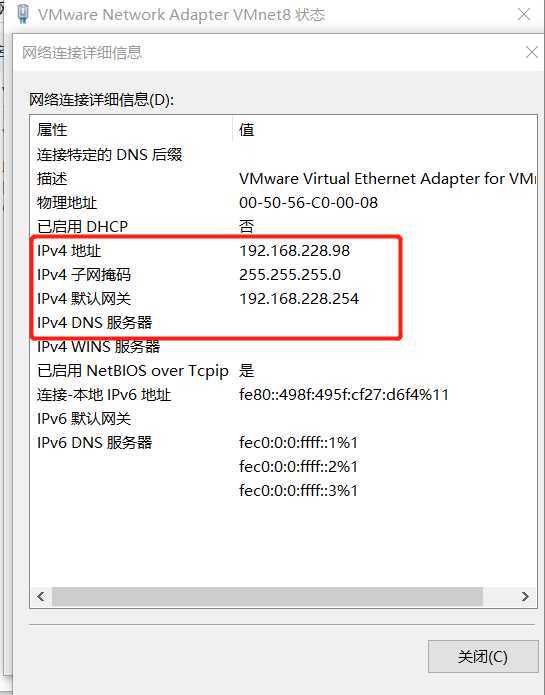Select the IPv4 地址 row
This screenshot has height=695, width=545.
284,251
